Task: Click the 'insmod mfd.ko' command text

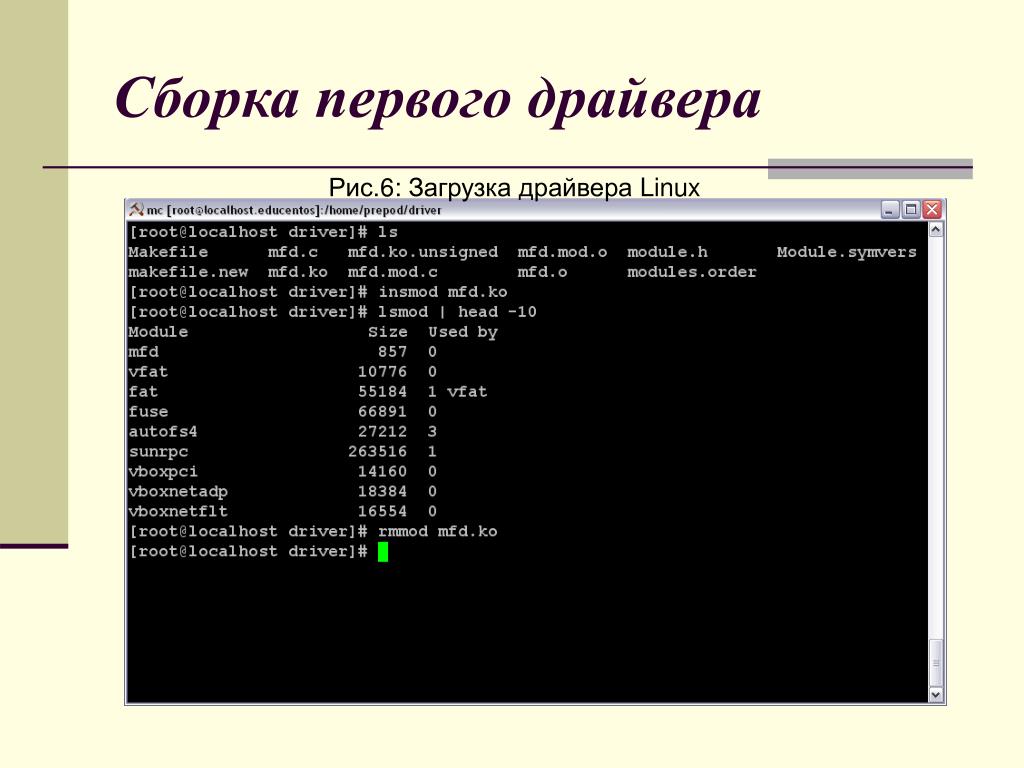Action: (x=443, y=292)
